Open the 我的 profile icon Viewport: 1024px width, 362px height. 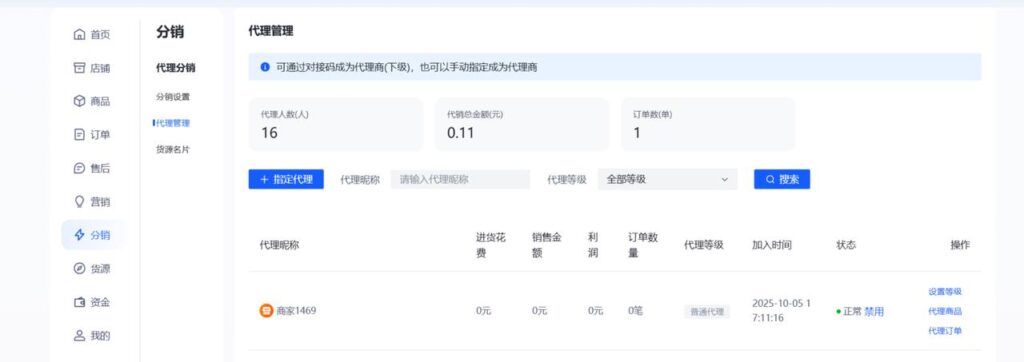point(79,336)
